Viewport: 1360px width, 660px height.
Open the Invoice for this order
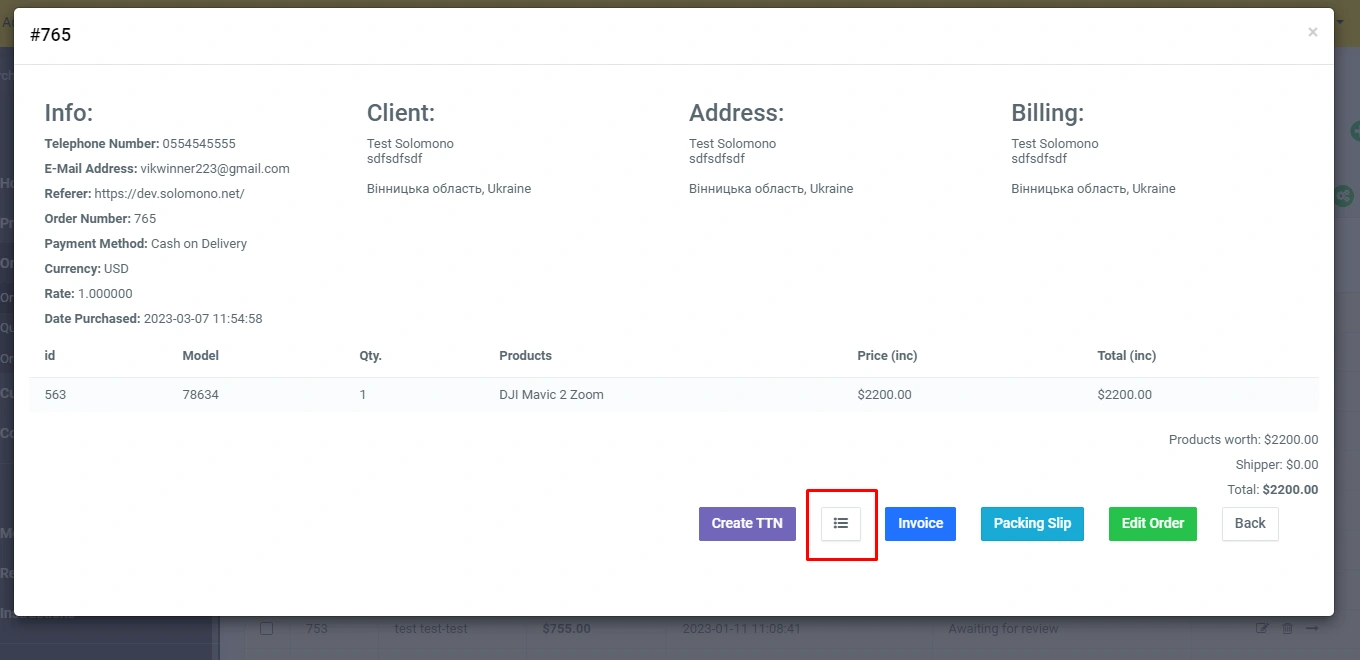pyautogui.click(x=920, y=523)
